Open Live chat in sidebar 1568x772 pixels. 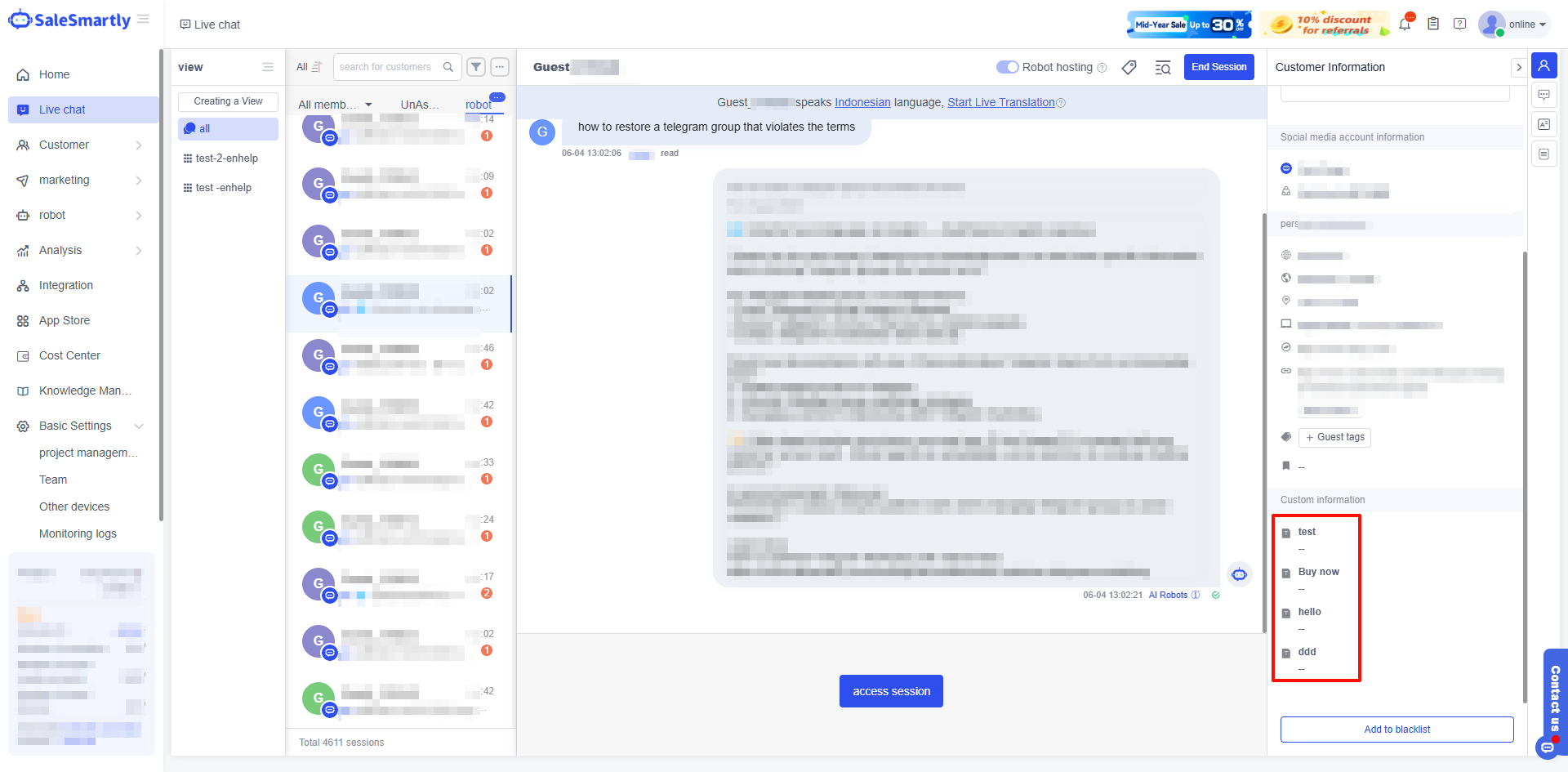click(x=83, y=109)
